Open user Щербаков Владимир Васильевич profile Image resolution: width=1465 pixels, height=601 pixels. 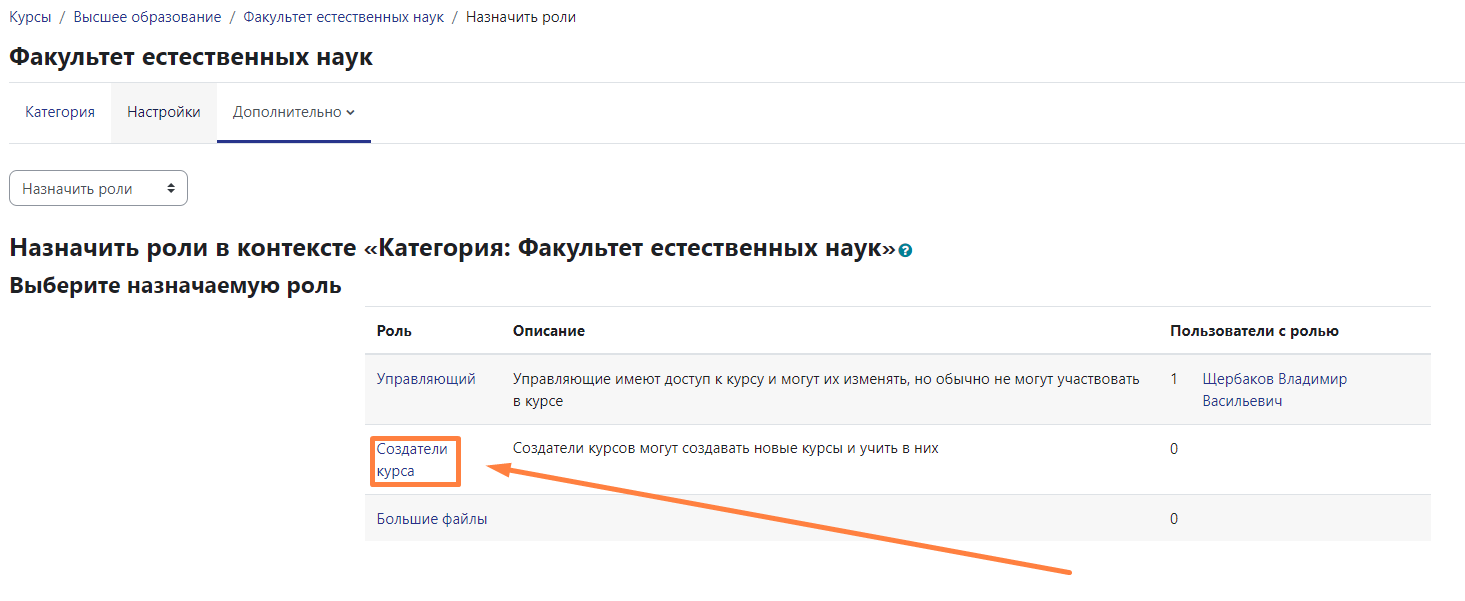point(1273,390)
